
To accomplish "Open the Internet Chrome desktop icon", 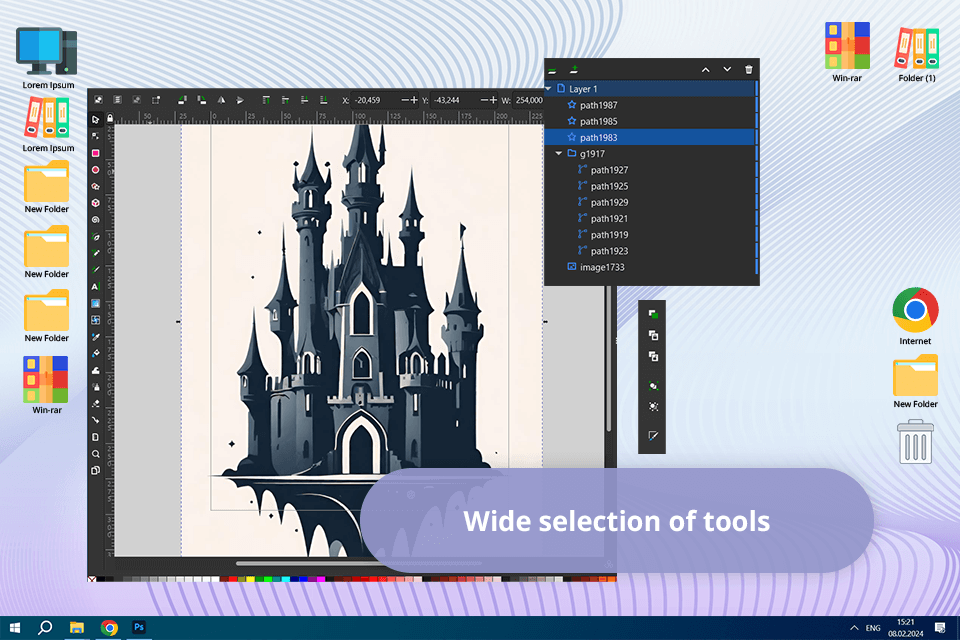I will pyautogui.click(x=915, y=316).
